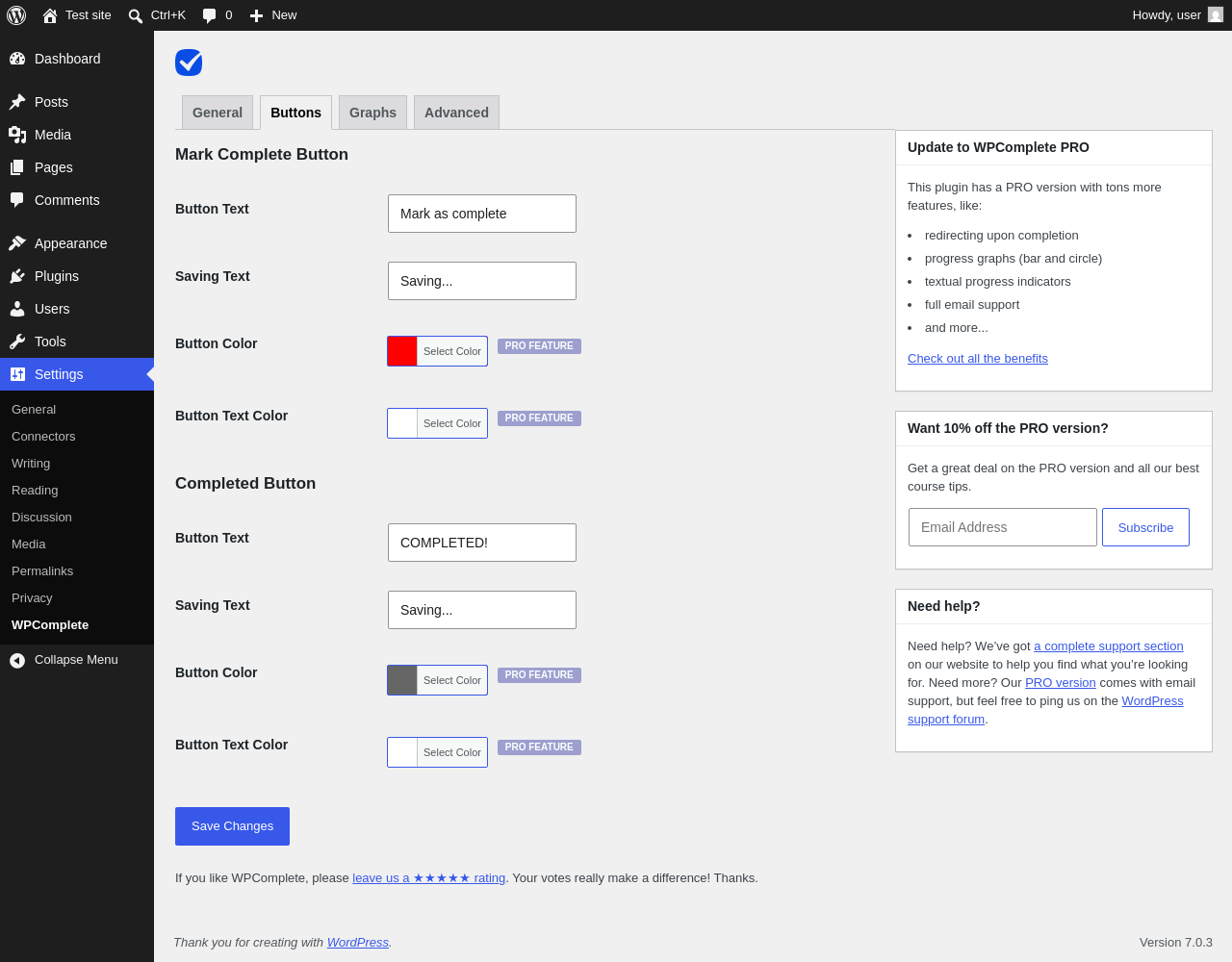The height and width of the screenshot is (962, 1232).
Task: Click the leave us a five-star rating link
Action: 429,878
